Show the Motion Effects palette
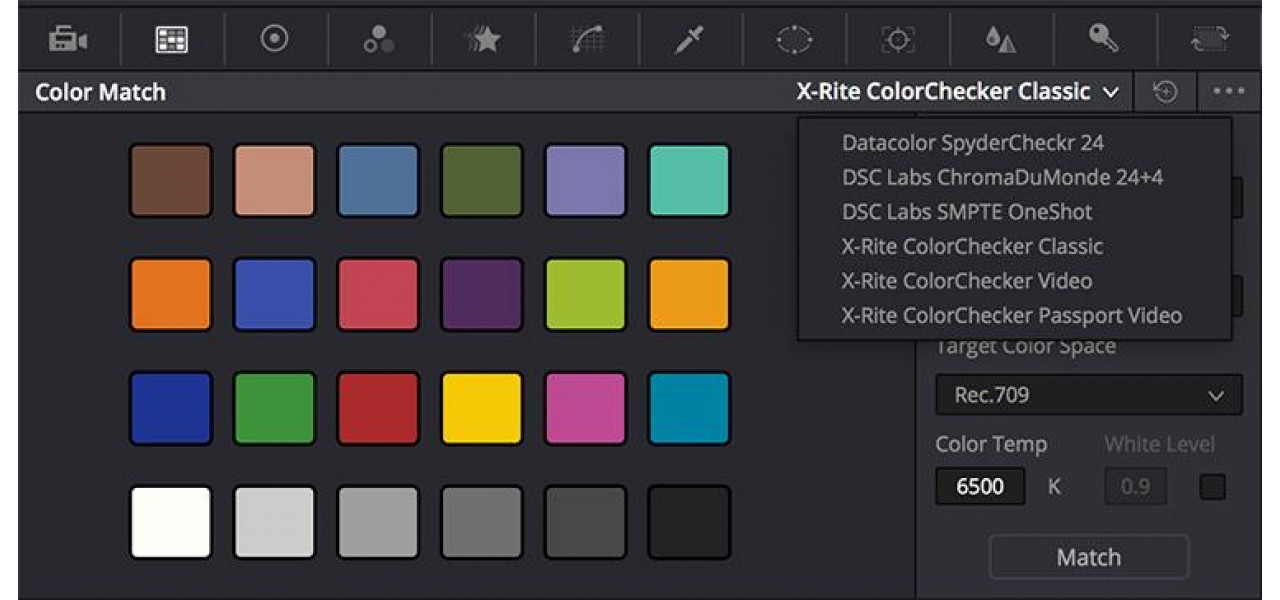The height and width of the screenshot is (600, 1280). 482,39
